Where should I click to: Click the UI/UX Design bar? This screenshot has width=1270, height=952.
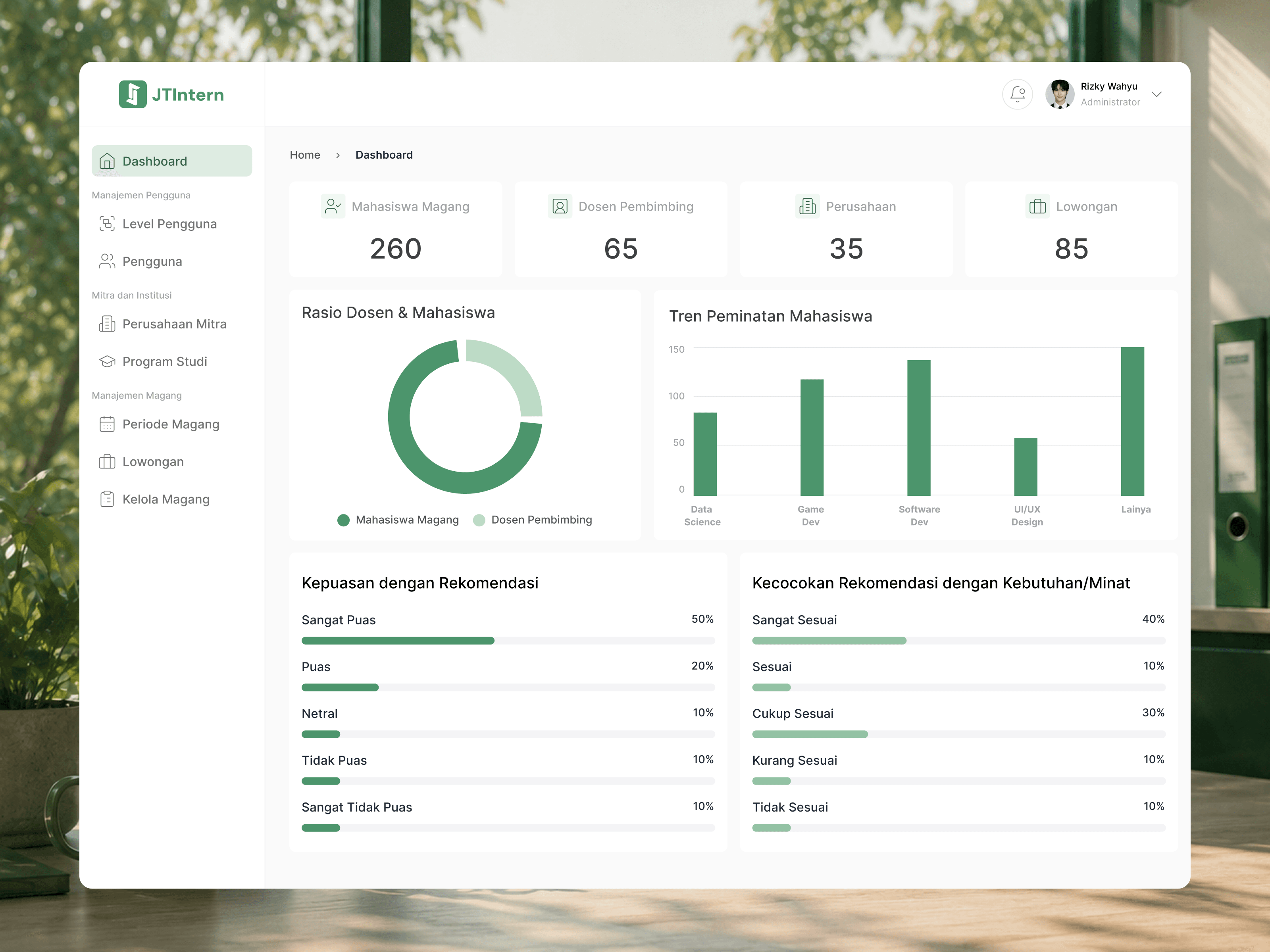click(x=1026, y=466)
